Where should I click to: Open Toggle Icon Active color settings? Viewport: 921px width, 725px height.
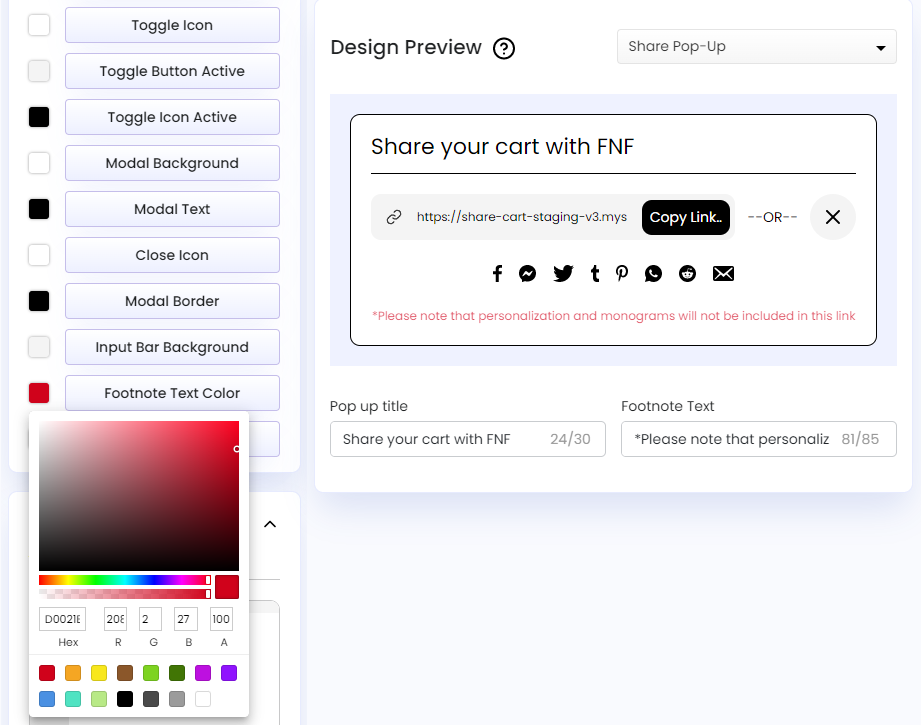click(38, 117)
